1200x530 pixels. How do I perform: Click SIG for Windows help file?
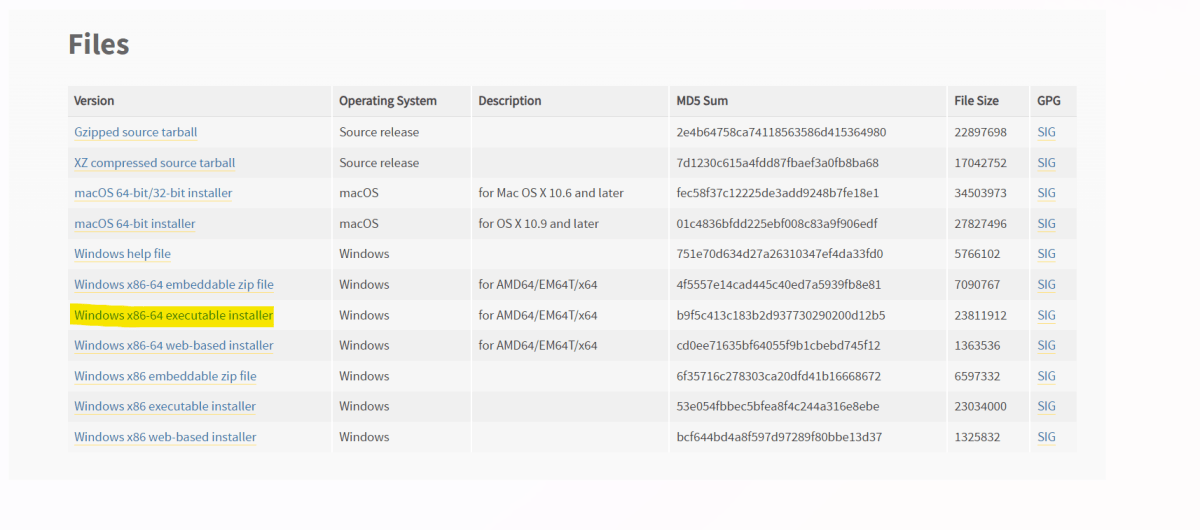1046,254
